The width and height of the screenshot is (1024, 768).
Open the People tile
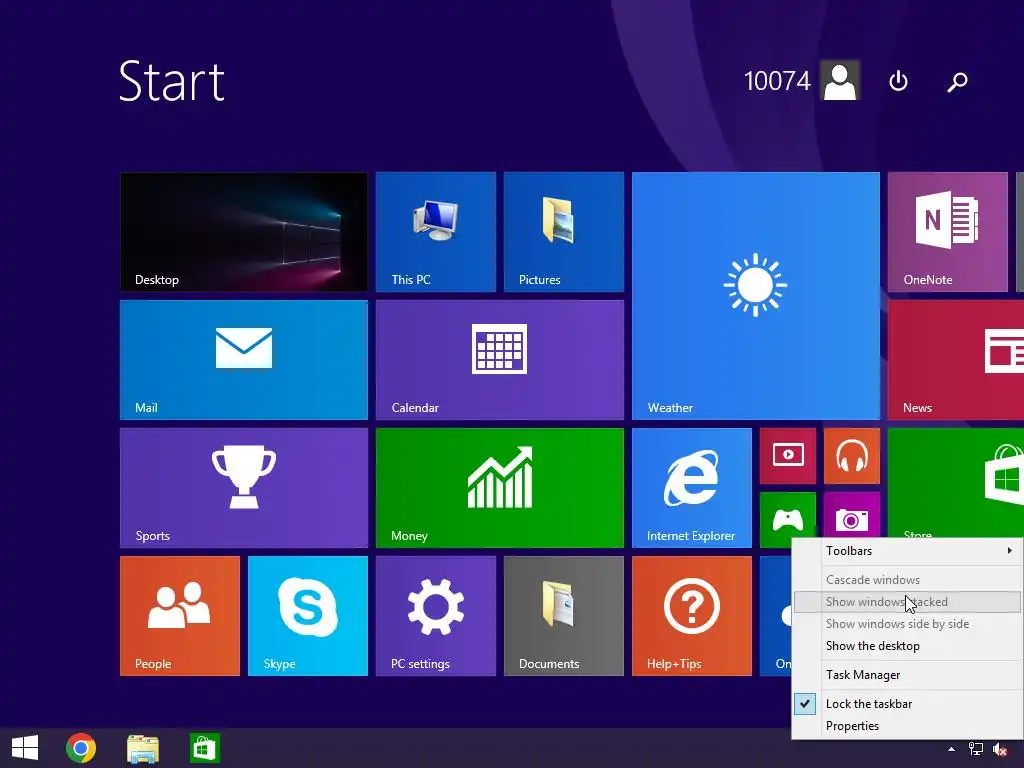(x=180, y=616)
